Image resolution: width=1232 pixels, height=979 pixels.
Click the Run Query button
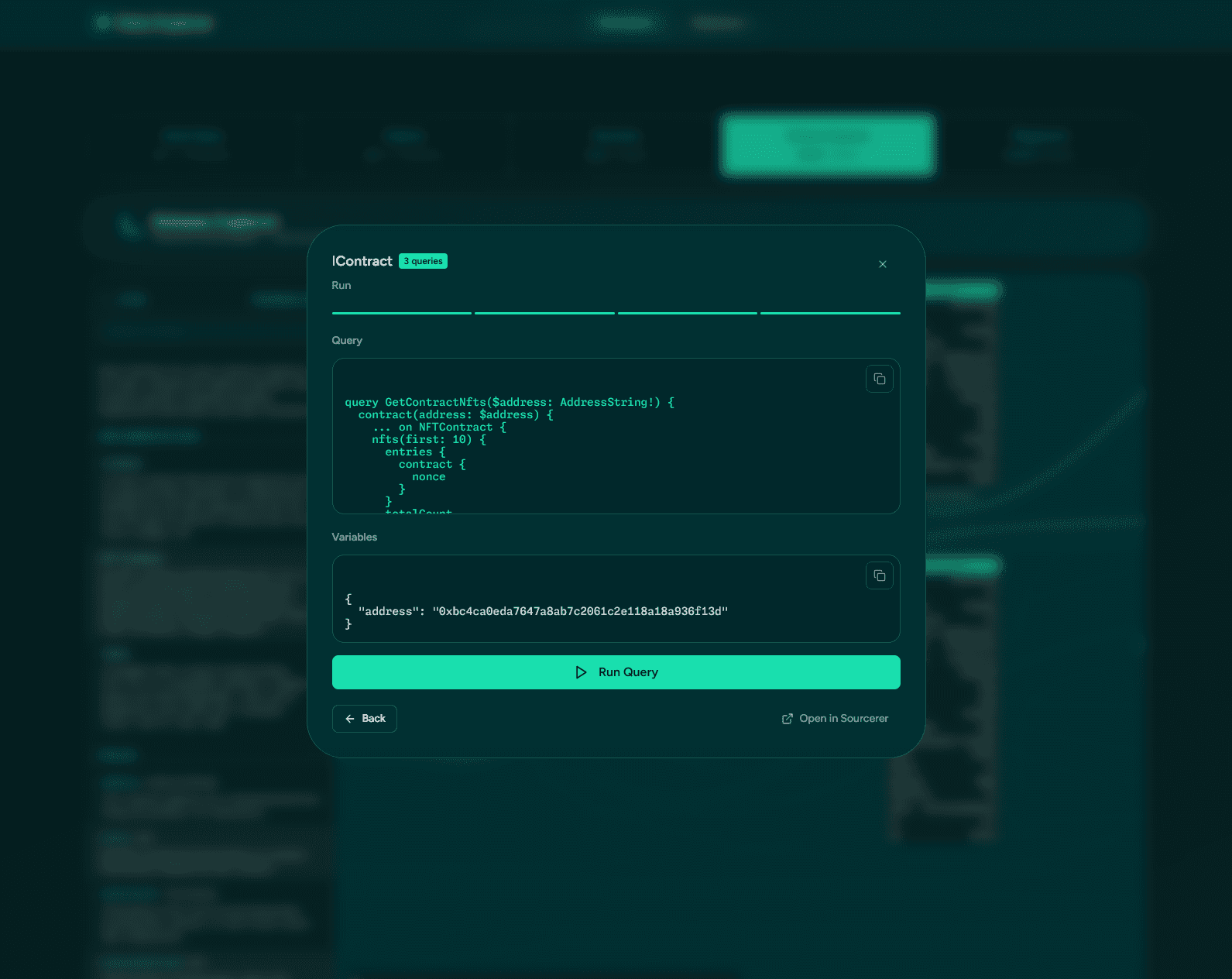point(616,672)
